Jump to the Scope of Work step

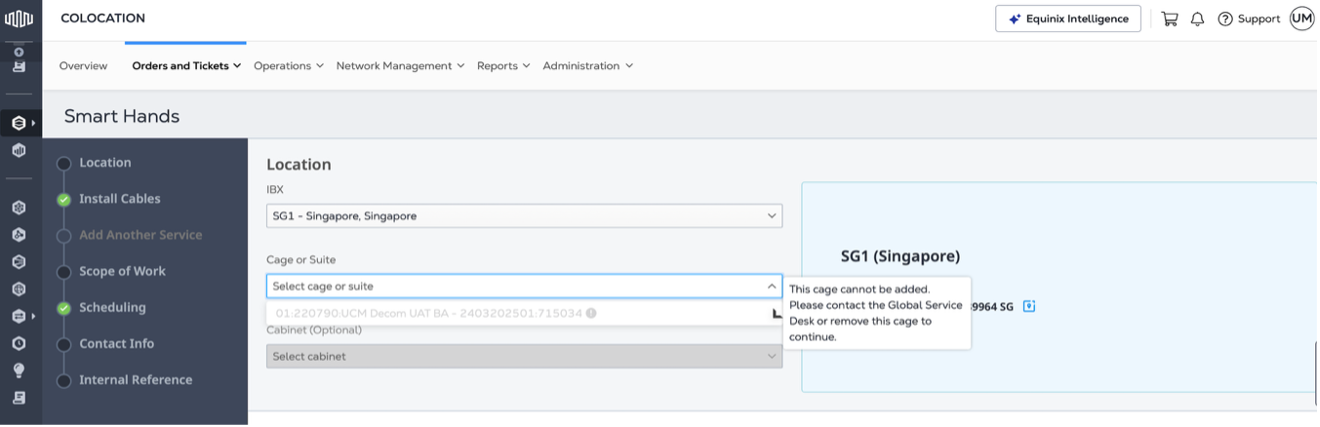122,271
